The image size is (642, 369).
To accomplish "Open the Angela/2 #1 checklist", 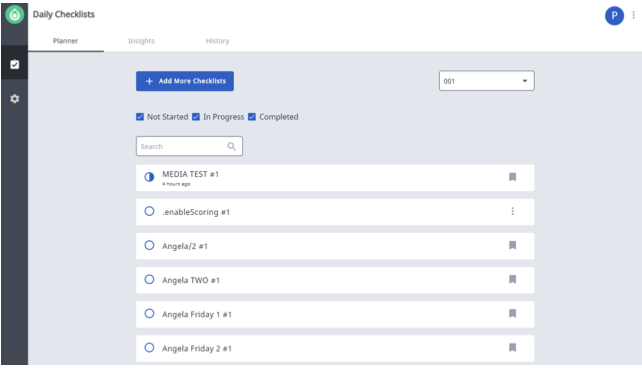I will [335, 246].
